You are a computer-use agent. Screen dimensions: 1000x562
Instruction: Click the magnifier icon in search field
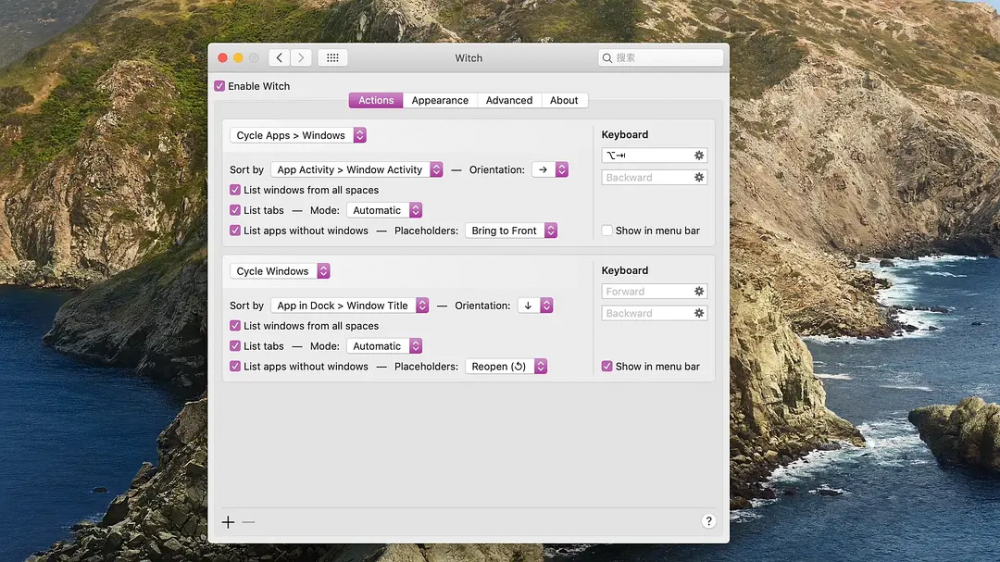click(607, 58)
